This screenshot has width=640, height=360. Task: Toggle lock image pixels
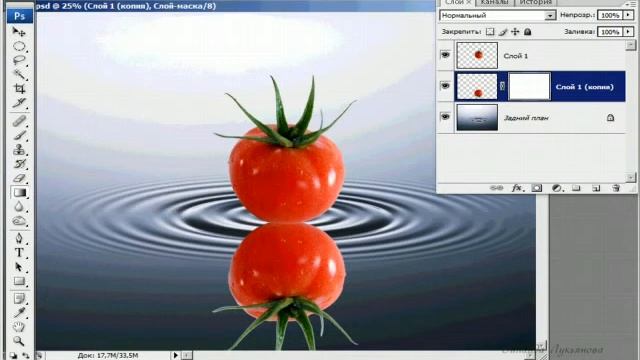(503, 32)
